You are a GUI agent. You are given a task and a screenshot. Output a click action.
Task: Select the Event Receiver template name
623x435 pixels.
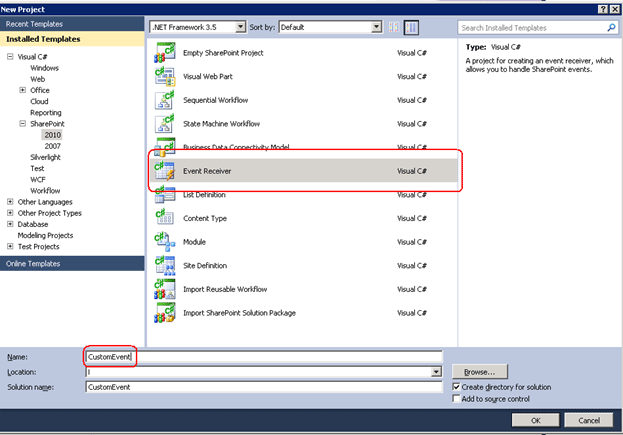tap(207, 171)
